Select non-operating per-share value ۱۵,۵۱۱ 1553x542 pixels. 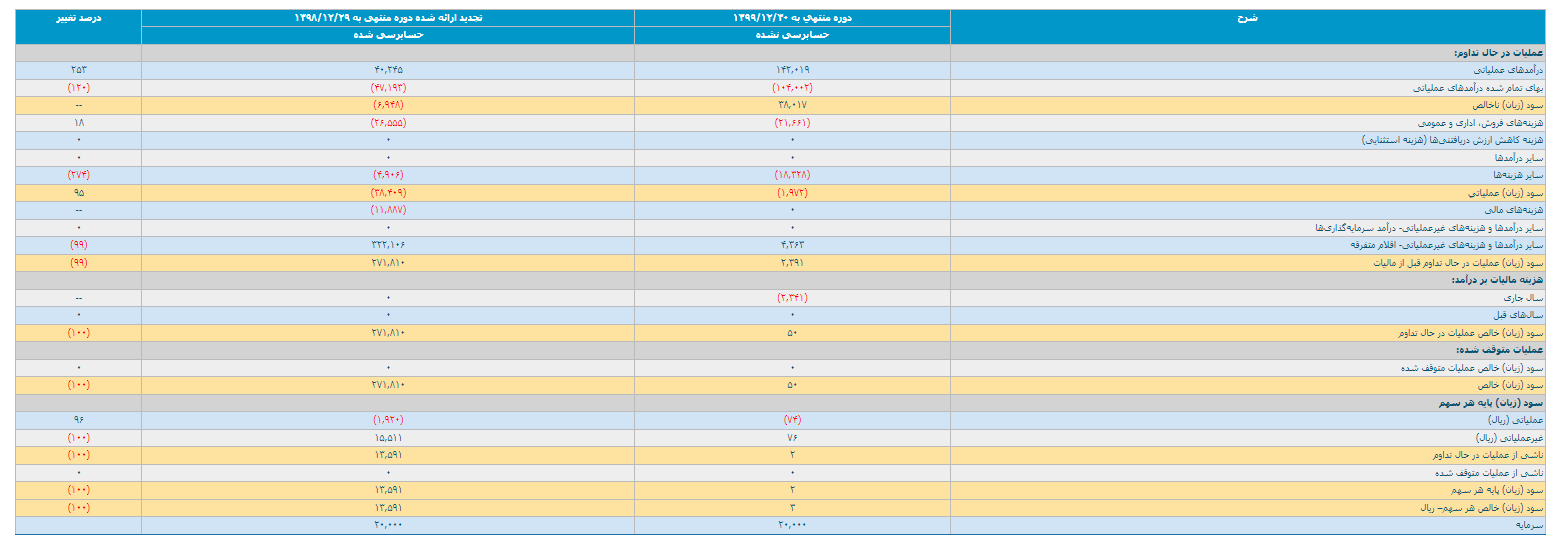pyautogui.click(x=388, y=438)
